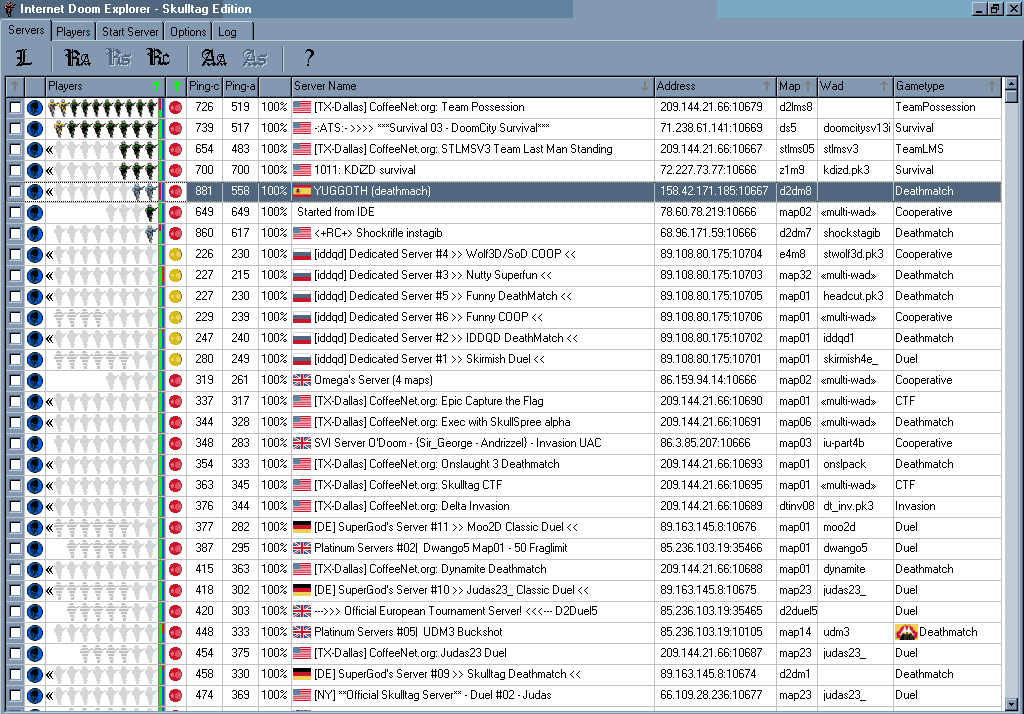Image resolution: width=1024 pixels, height=714 pixels.
Task: Click the Ra refresh all toolbar icon
Action: pyautogui.click(x=77, y=58)
